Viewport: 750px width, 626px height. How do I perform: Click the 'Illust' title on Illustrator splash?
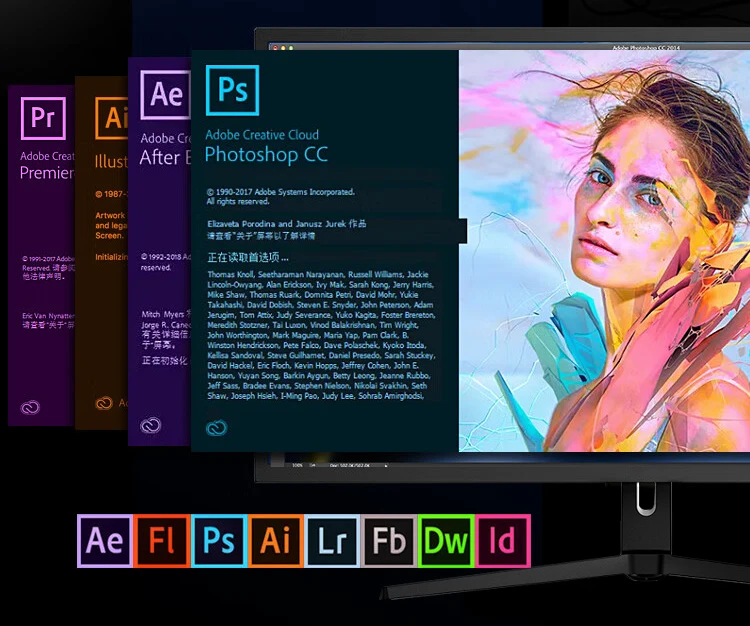(x=111, y=162)
